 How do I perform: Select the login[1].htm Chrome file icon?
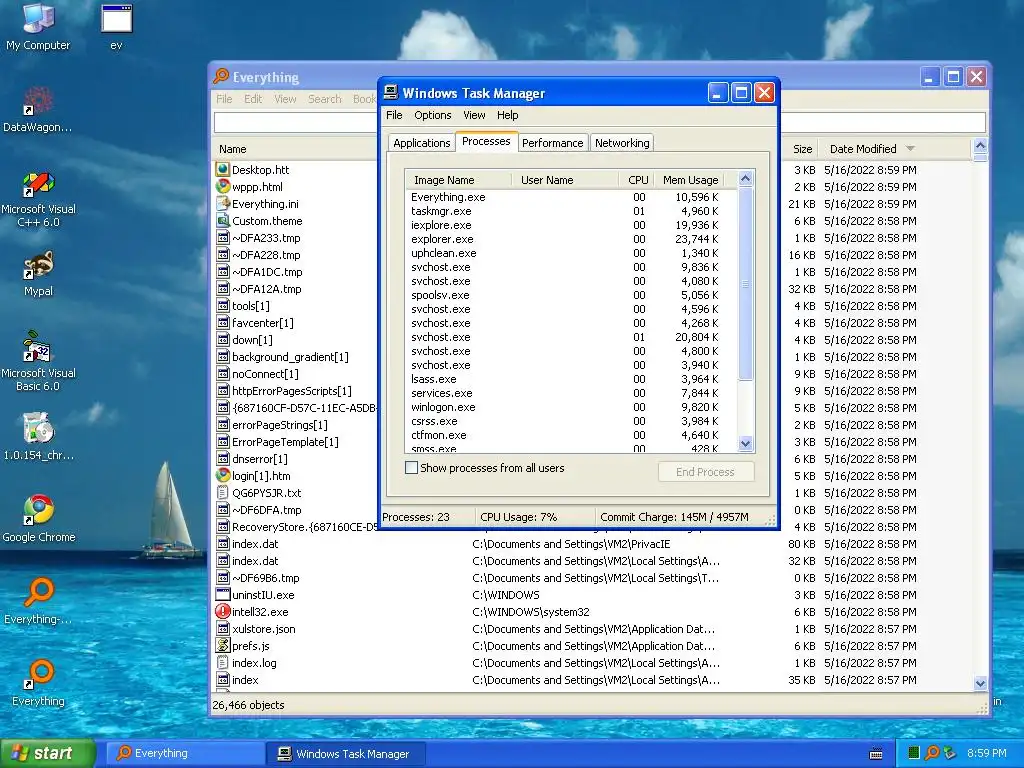(x=223, y=476)
